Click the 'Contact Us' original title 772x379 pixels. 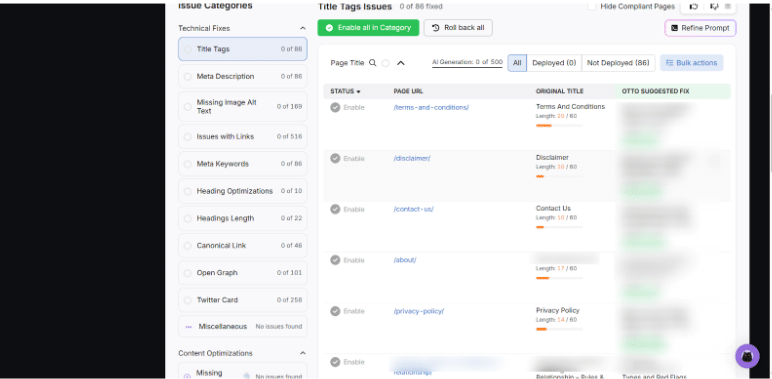pos(553,208)
